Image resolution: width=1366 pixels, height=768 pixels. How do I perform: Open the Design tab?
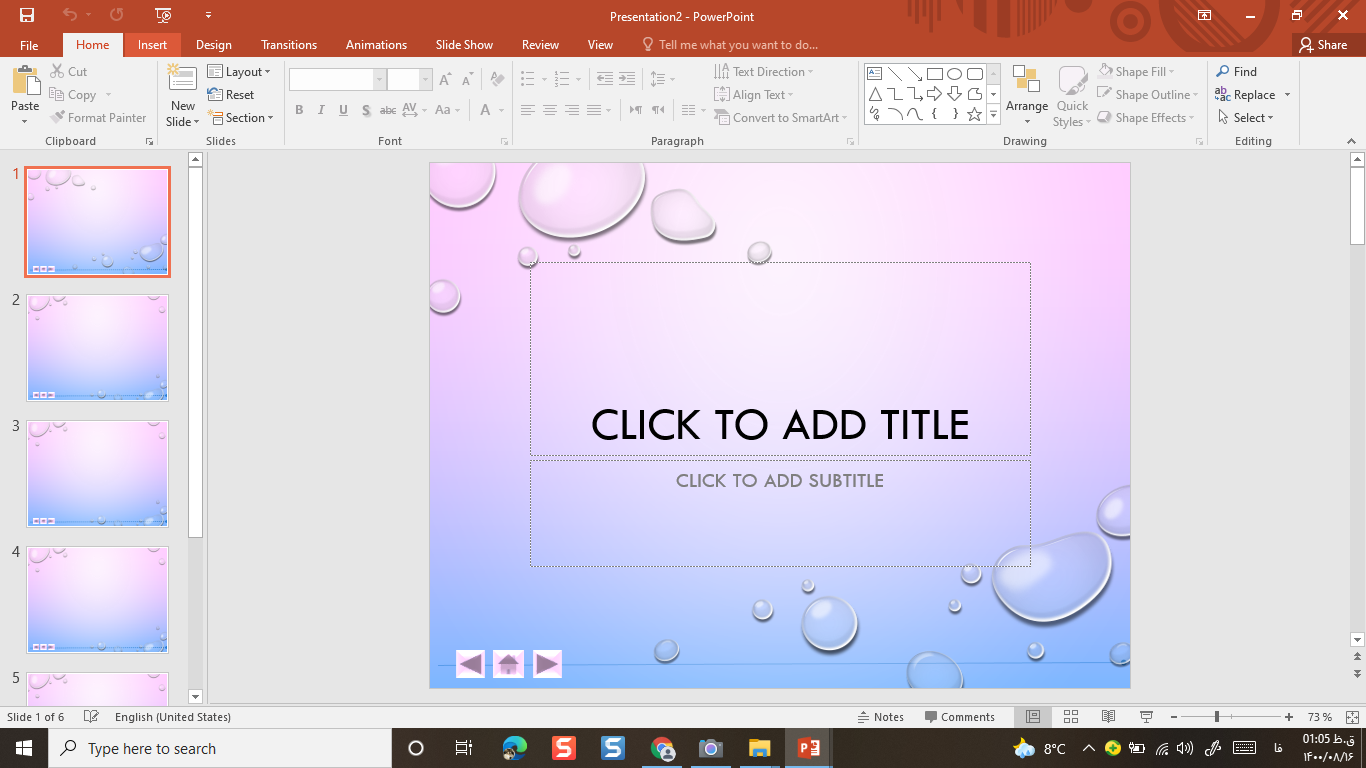tap(214, 45)
